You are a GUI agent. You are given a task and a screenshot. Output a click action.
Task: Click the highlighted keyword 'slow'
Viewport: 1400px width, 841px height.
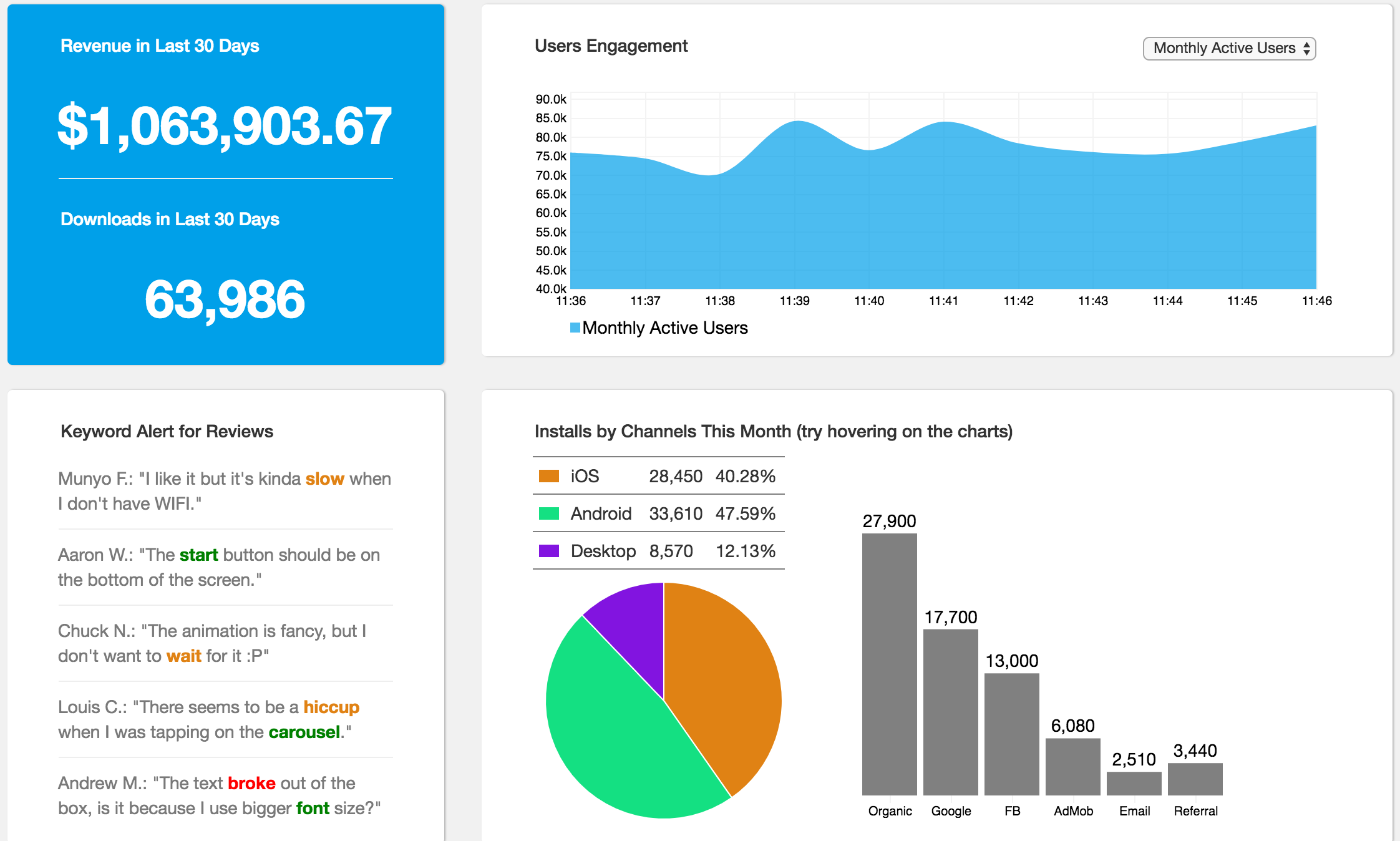324,479
